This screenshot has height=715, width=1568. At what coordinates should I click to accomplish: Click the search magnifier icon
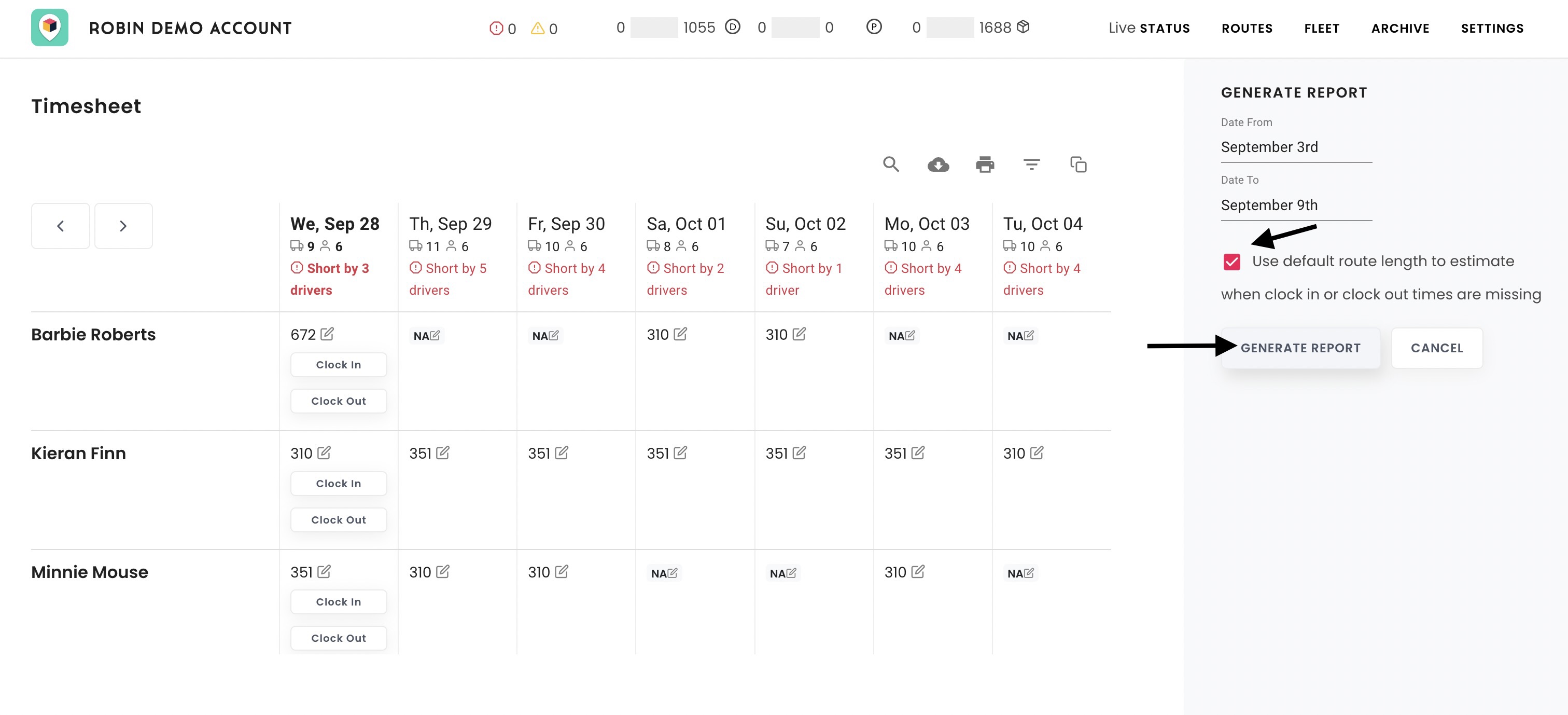[890, 164]
